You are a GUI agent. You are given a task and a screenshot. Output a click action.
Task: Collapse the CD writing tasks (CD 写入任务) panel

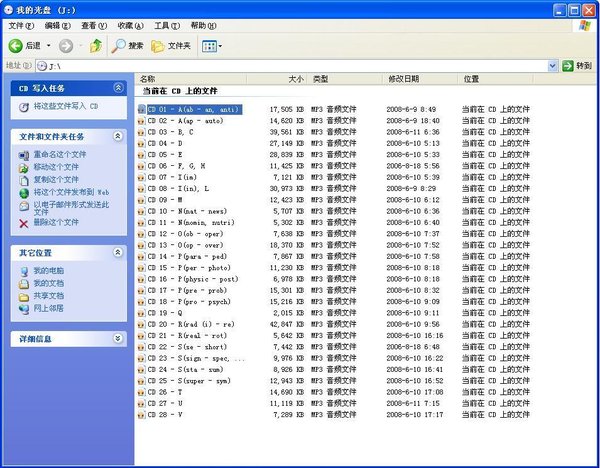(x=118, y=88)
